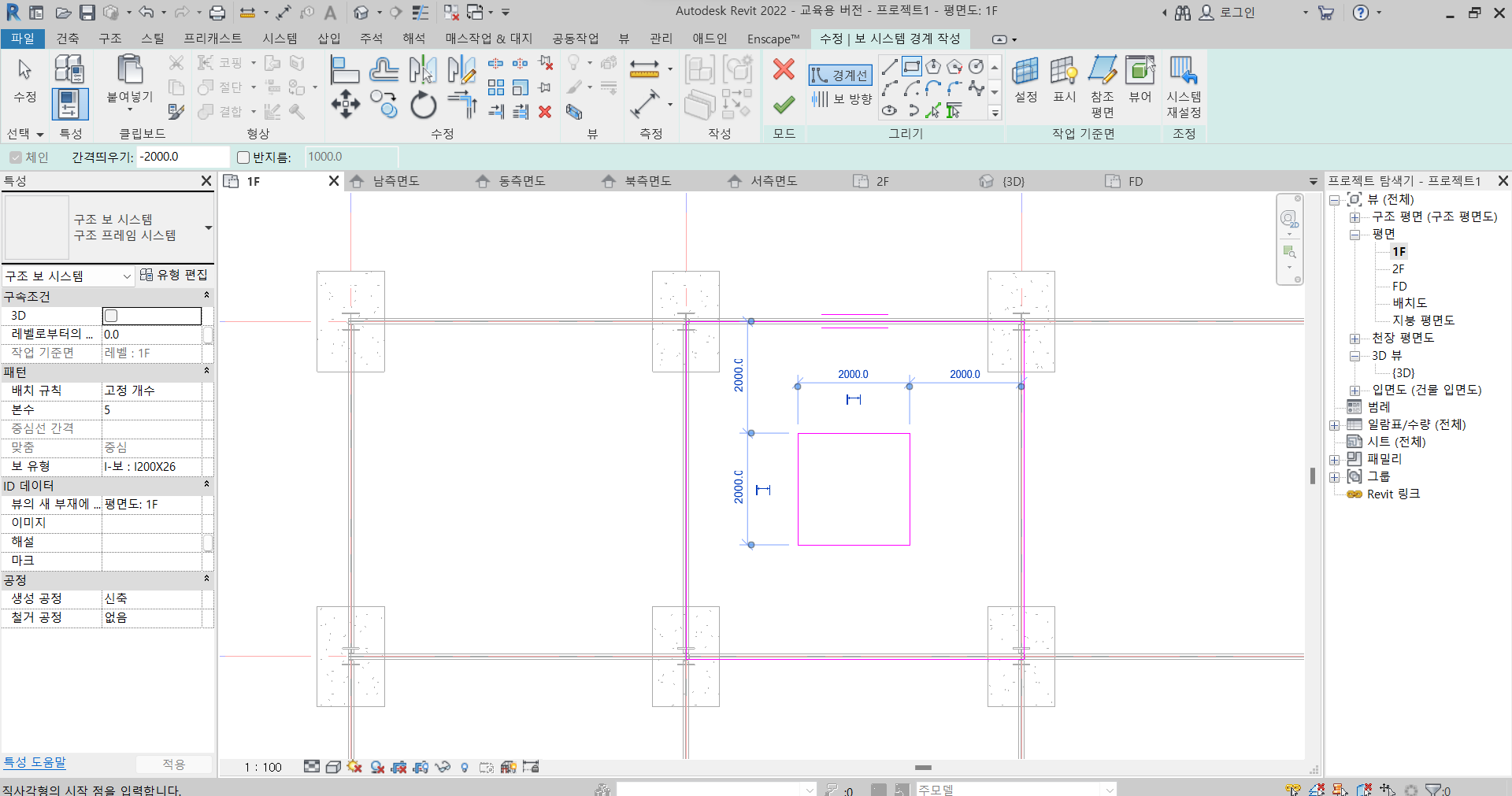Toggle reveal hidden elements lightbulb icon
This screenshot has height=796, width=1512.
[x=465, y=767]
